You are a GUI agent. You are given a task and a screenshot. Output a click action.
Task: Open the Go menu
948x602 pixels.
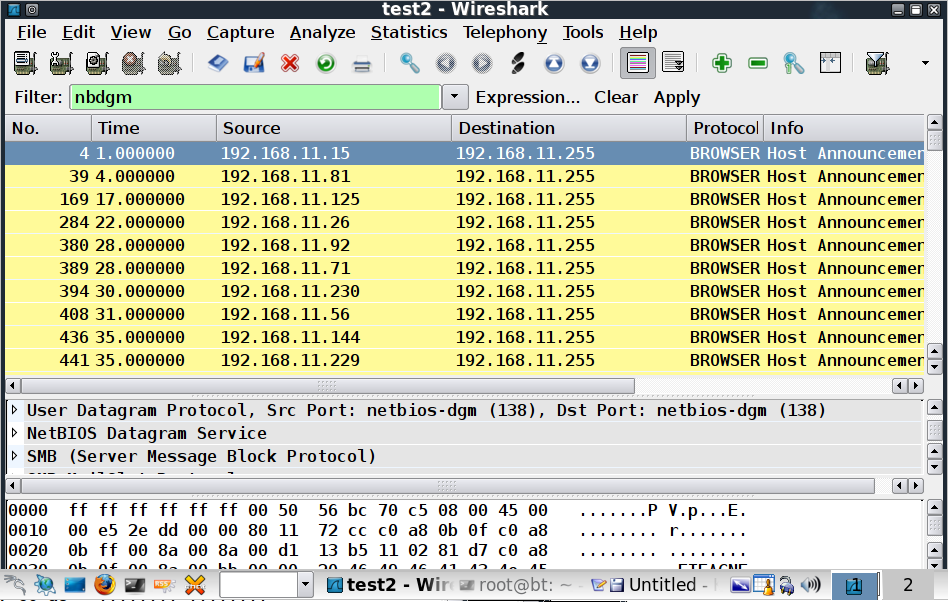pos(180,32)
